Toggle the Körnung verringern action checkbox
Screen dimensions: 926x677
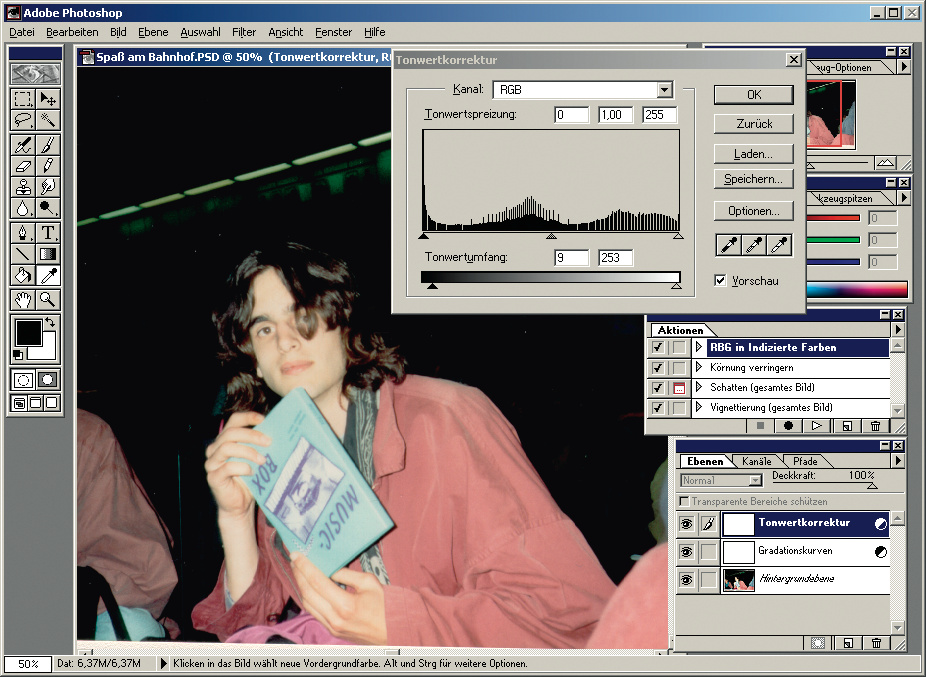click(x=657, y=367)
